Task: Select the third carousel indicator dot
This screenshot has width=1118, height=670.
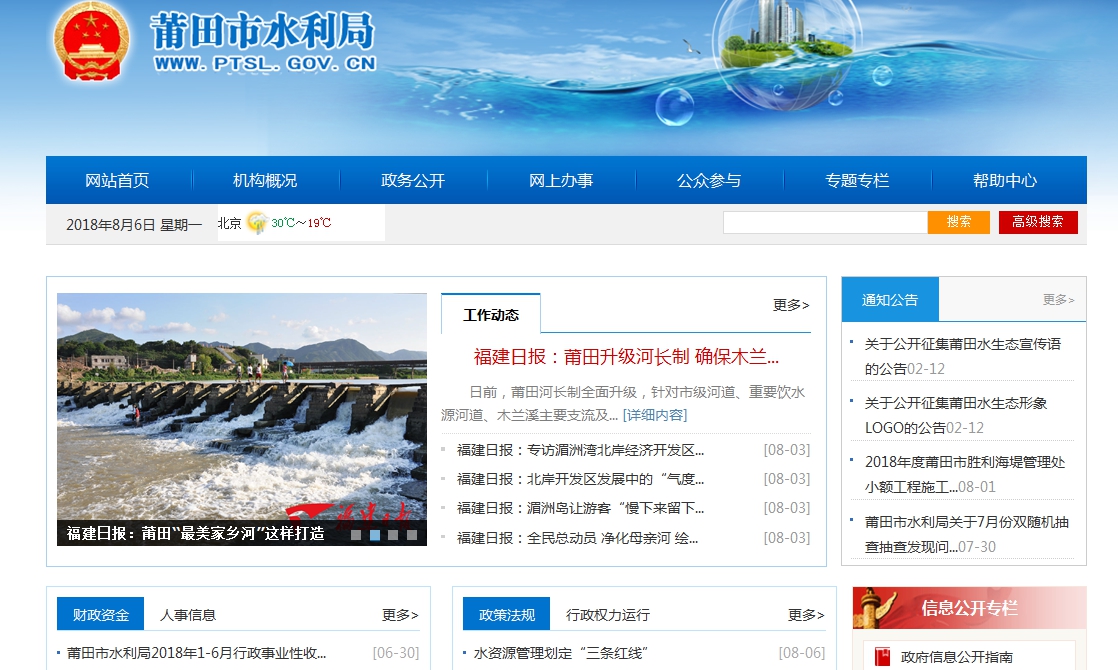Action: (x=393, y=535)
